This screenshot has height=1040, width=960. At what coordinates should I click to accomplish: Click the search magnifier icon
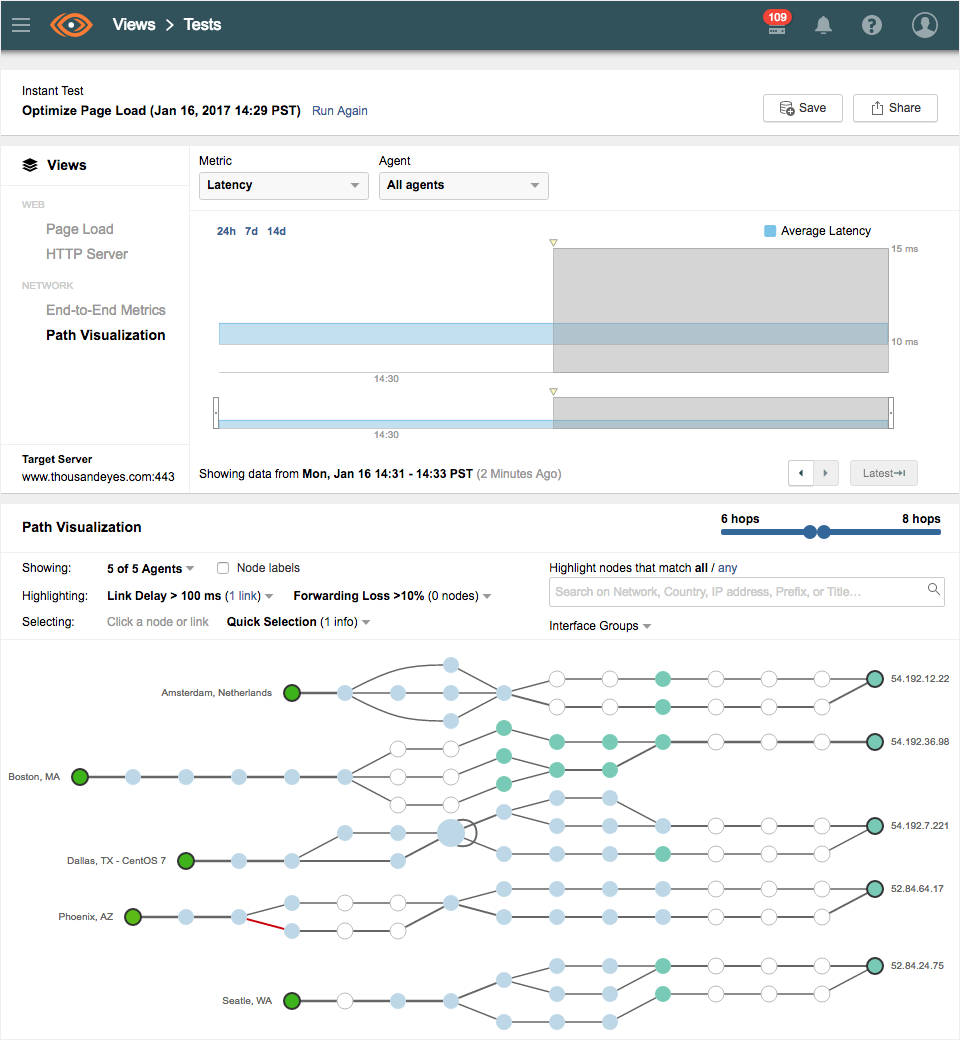pos(934,590)
